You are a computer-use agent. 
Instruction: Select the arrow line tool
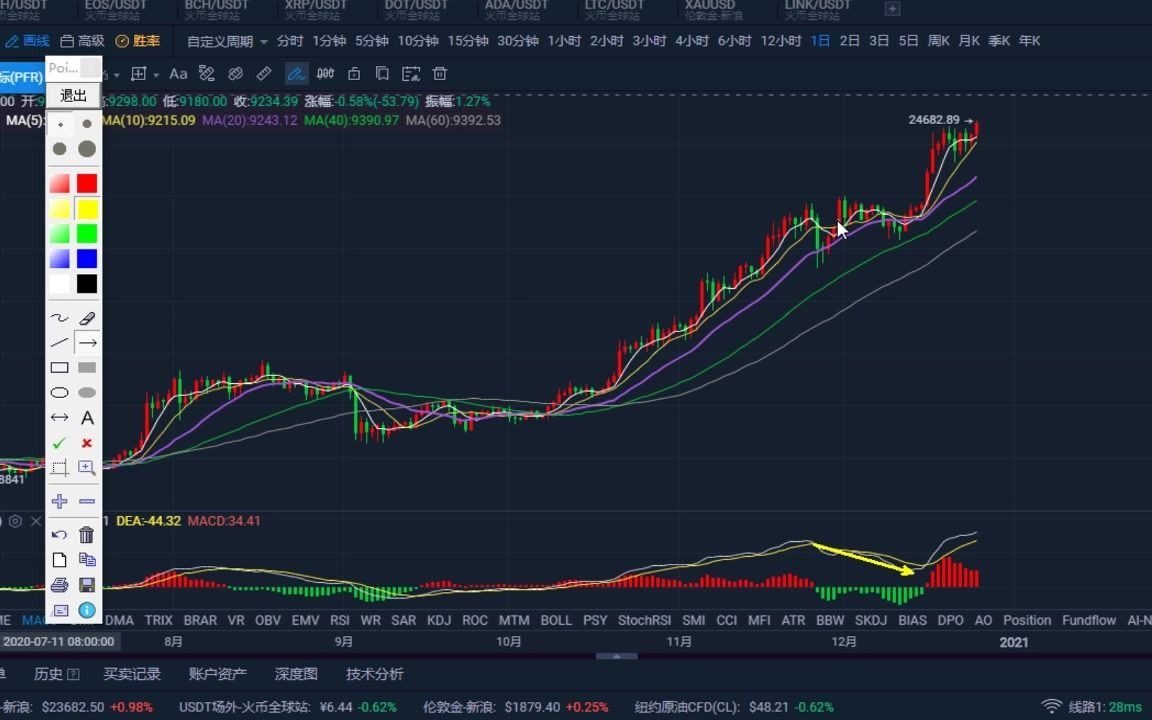click(87, 342)
